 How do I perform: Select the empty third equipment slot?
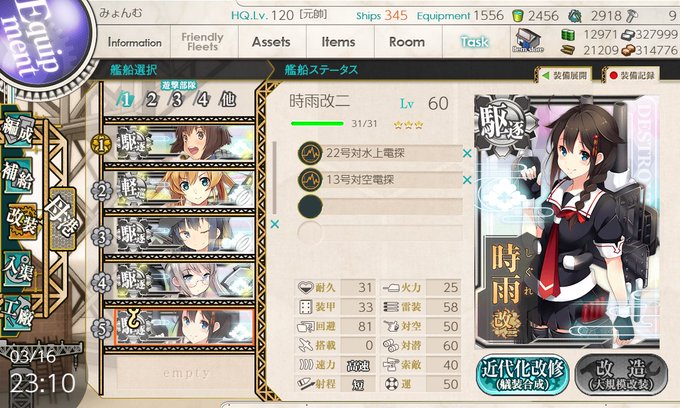point(380,206)
